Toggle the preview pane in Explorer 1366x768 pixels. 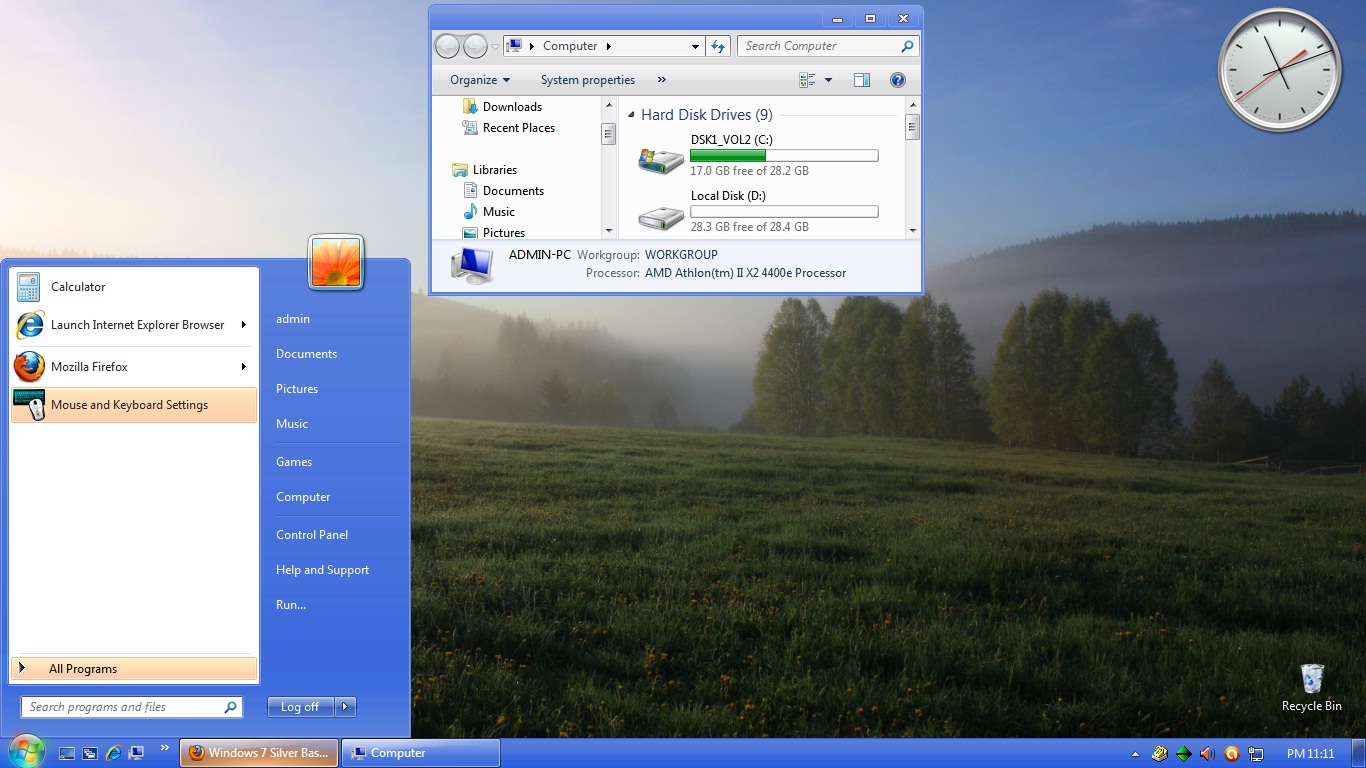(x=861, y=79)
